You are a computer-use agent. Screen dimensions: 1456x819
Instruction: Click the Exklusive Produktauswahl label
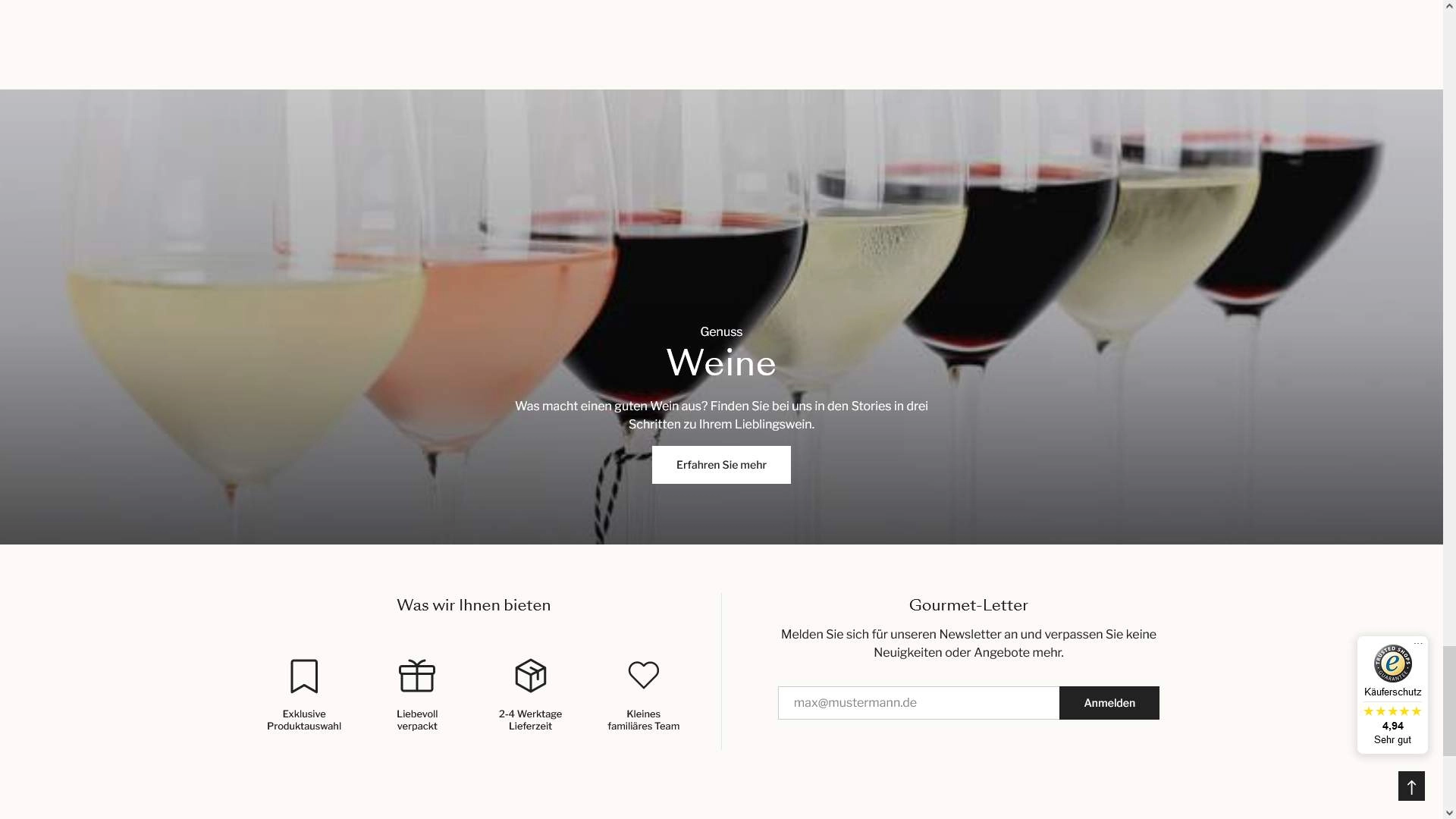coord(304,720)
